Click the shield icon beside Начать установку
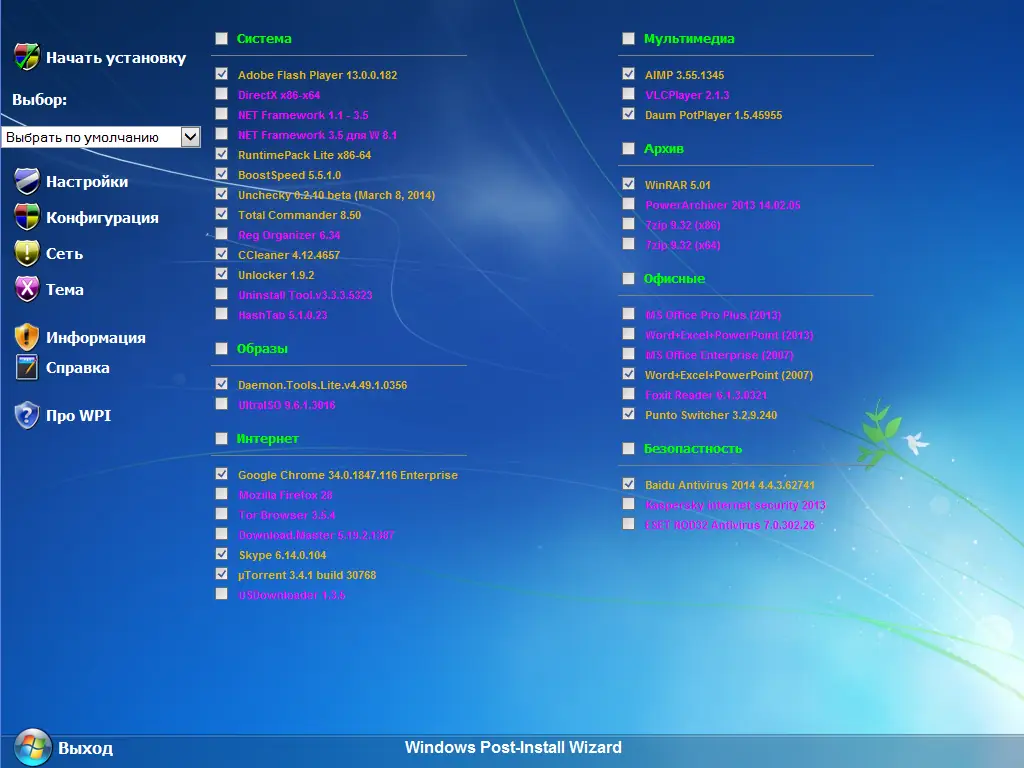Screen dimensions: 1024x768 27,57
